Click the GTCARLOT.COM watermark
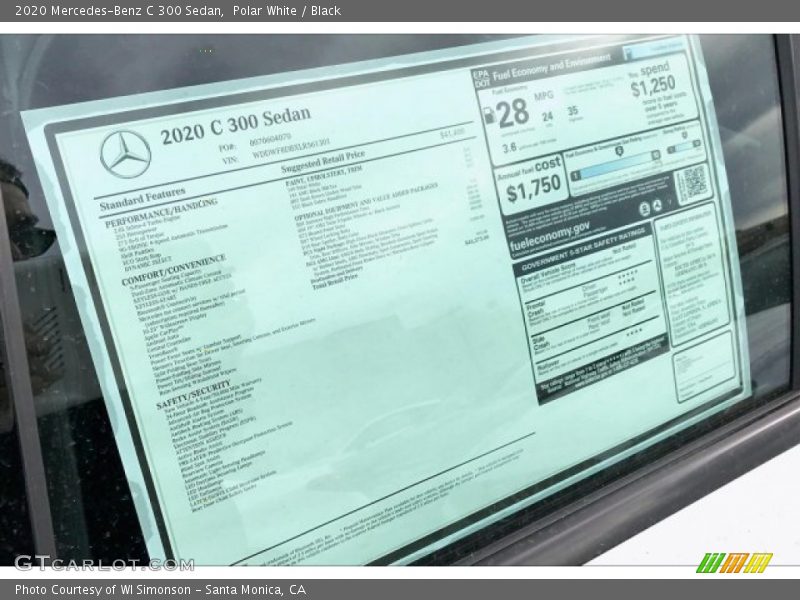 point(104,563)
